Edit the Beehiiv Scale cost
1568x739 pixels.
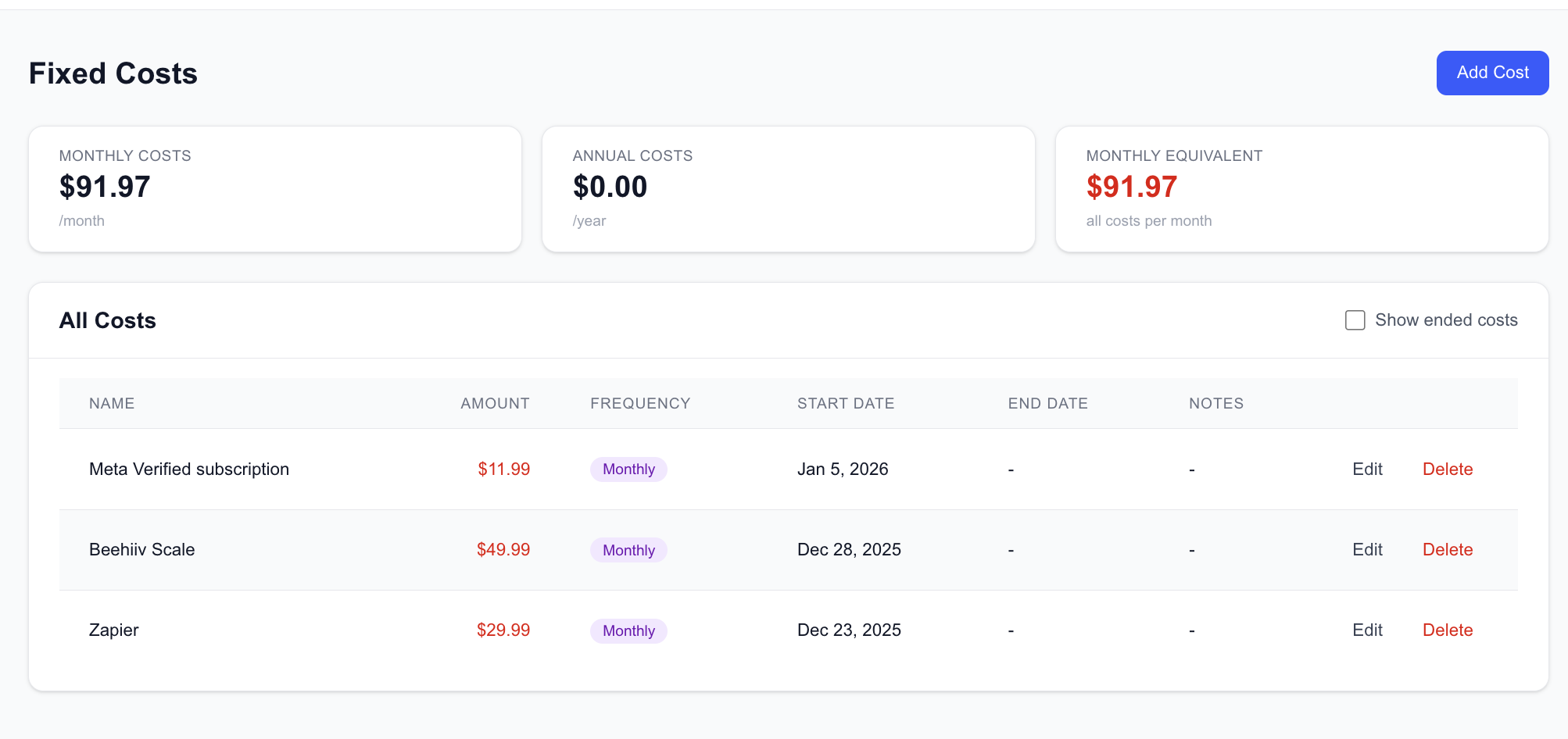[1367, 549]
